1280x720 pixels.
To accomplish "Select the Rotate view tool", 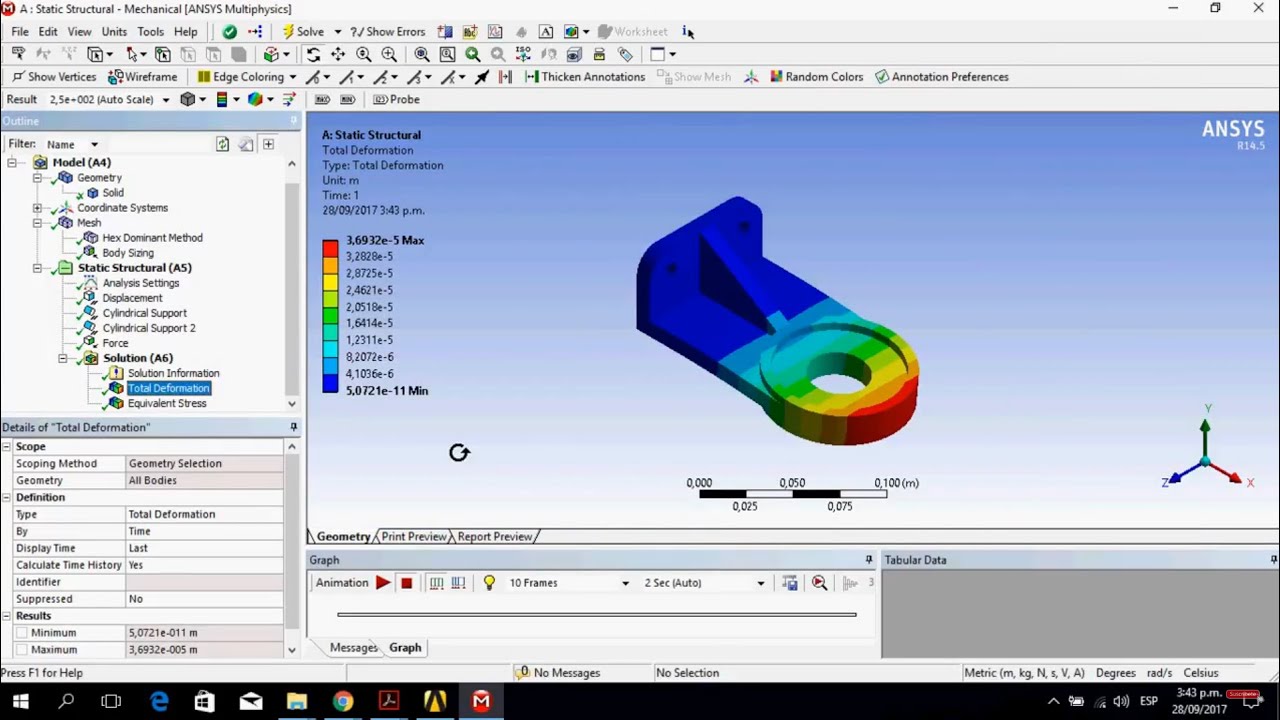I will pyautogui.click(x=313, y=55).
